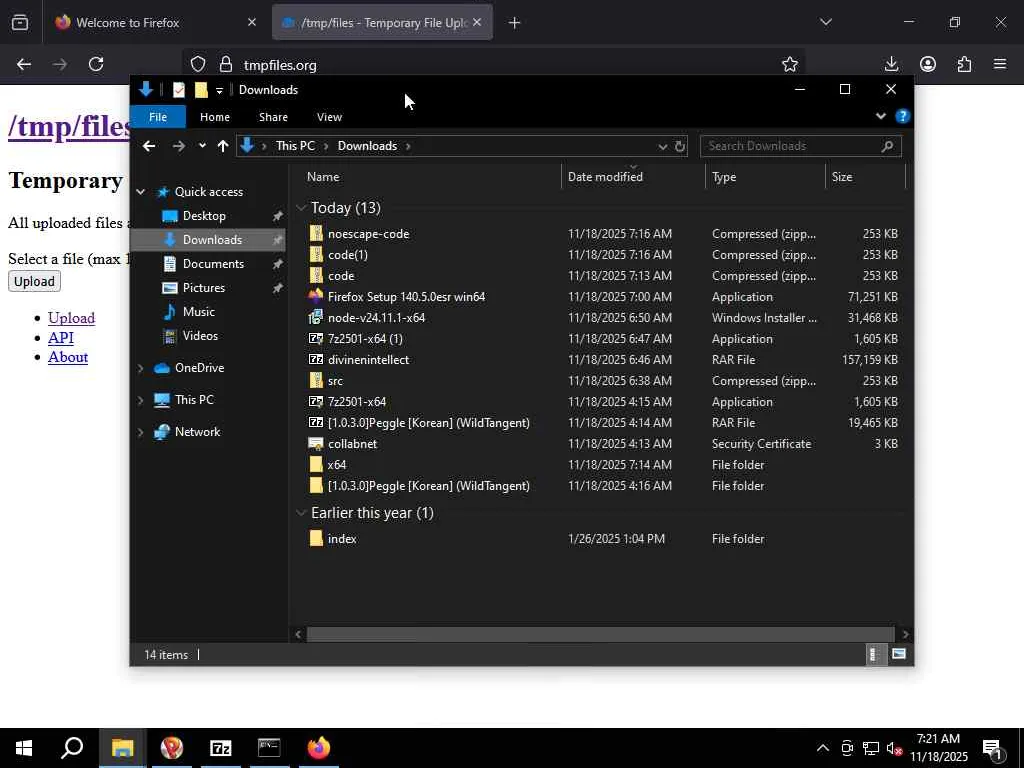Click New folder quick access toolbar icon

(x=201, y=89)
